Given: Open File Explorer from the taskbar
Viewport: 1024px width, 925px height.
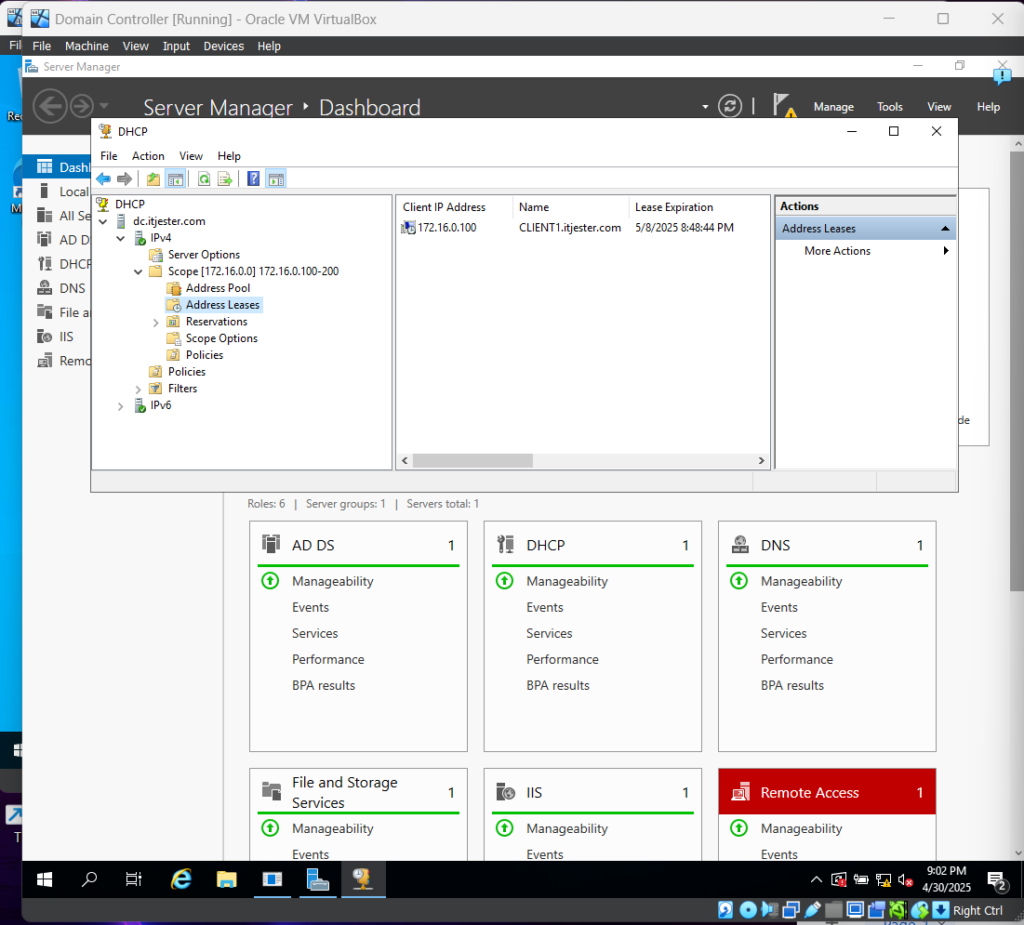Looking at the screenshot, I should click(227, 880).
